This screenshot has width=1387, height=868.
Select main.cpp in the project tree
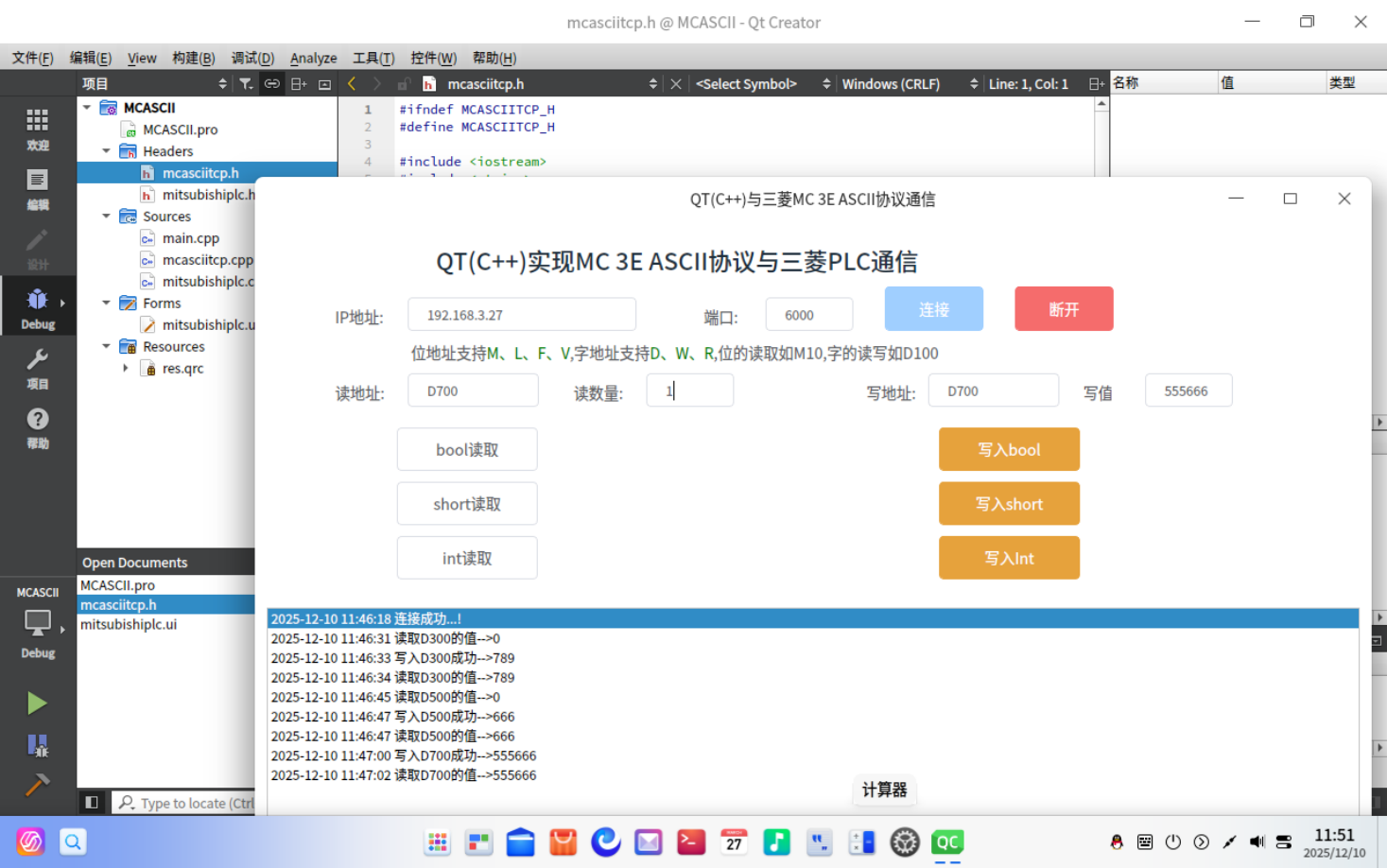click(190, 238)
